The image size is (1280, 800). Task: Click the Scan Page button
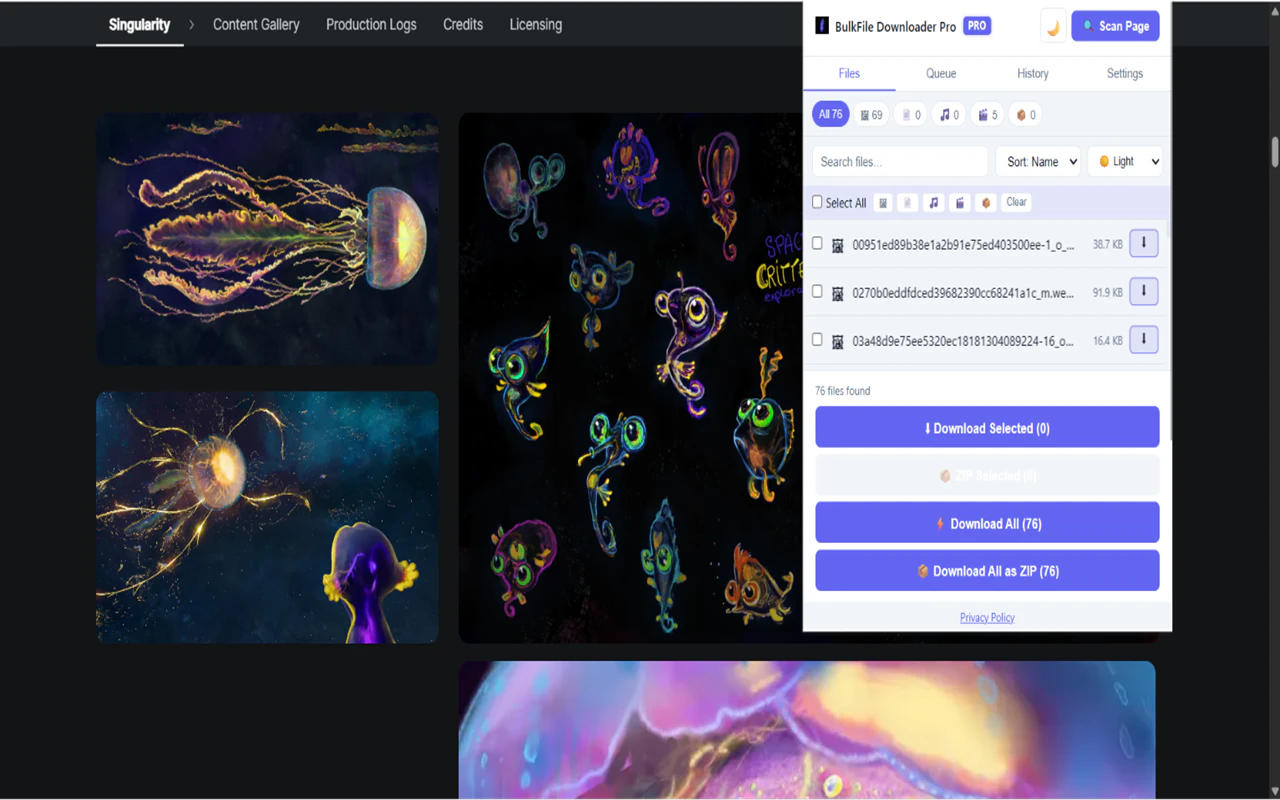(x=1115, y=26)
